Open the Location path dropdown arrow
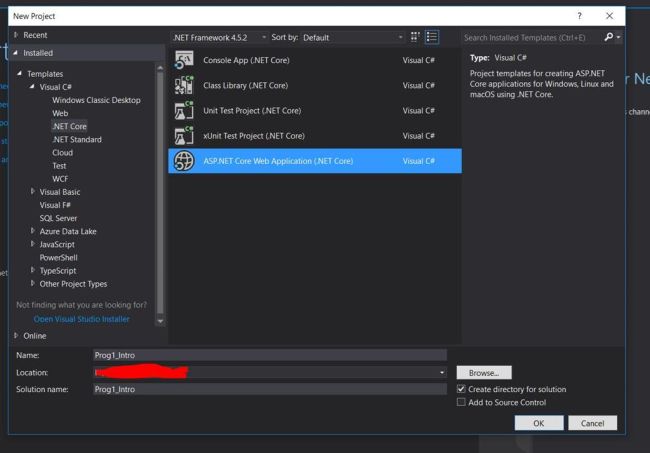 [x=442, y=373]
